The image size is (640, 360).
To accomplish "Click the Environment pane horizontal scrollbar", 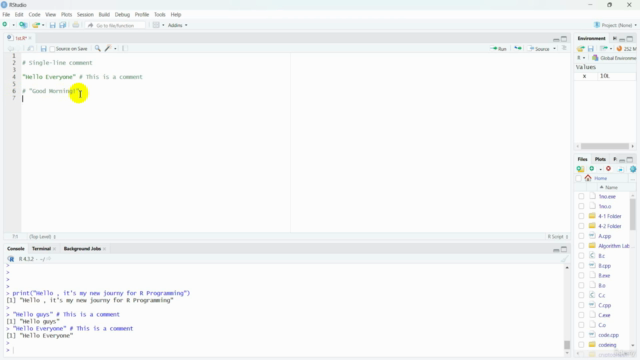I will (x=605, y=146).
